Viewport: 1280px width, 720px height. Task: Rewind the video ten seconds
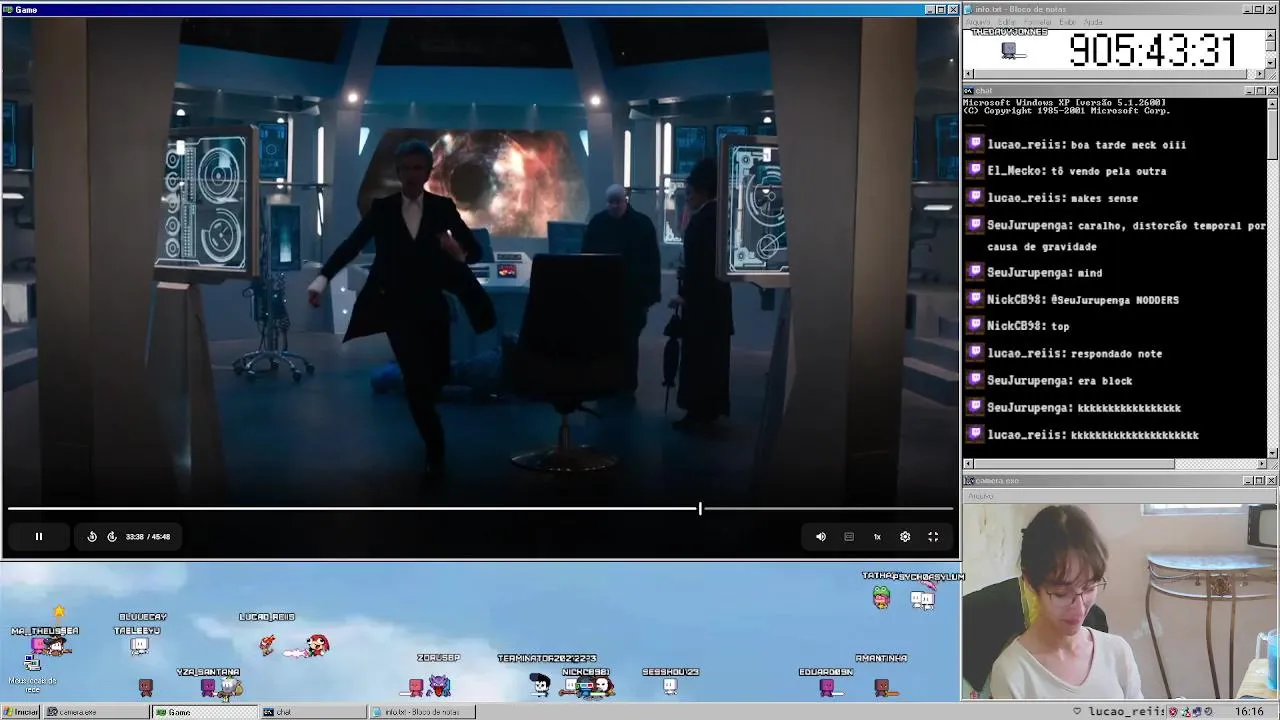tap(92, 537)
